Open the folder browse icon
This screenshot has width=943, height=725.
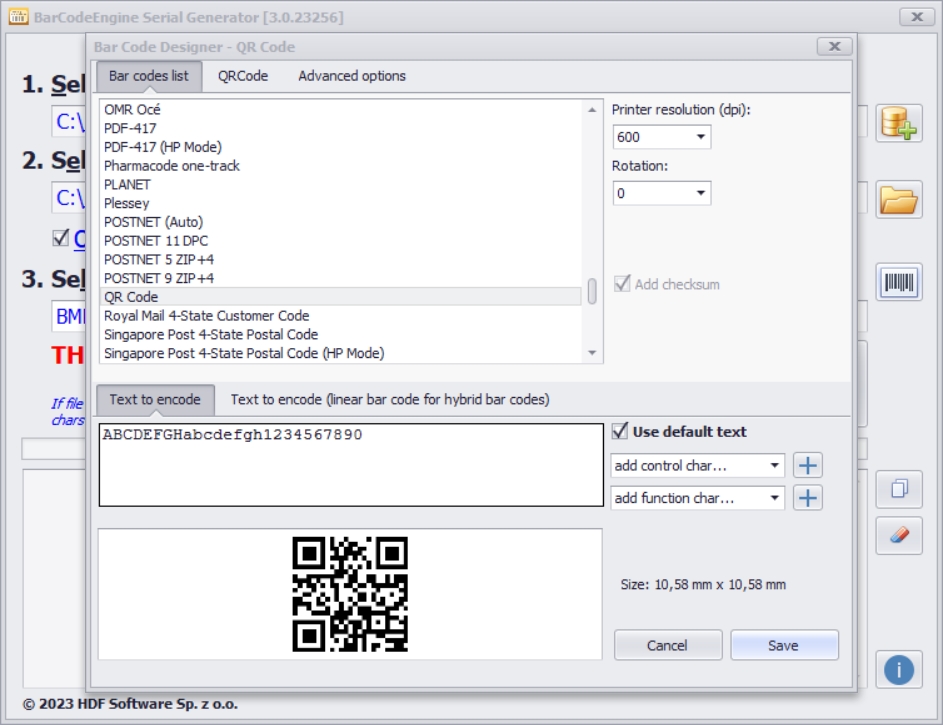pyautogui.click(x=898, y=200)
